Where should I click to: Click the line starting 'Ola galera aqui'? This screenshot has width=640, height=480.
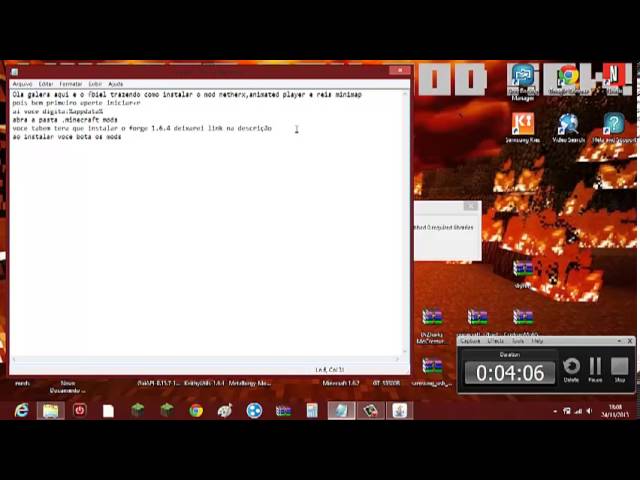[x=187, y=94]
